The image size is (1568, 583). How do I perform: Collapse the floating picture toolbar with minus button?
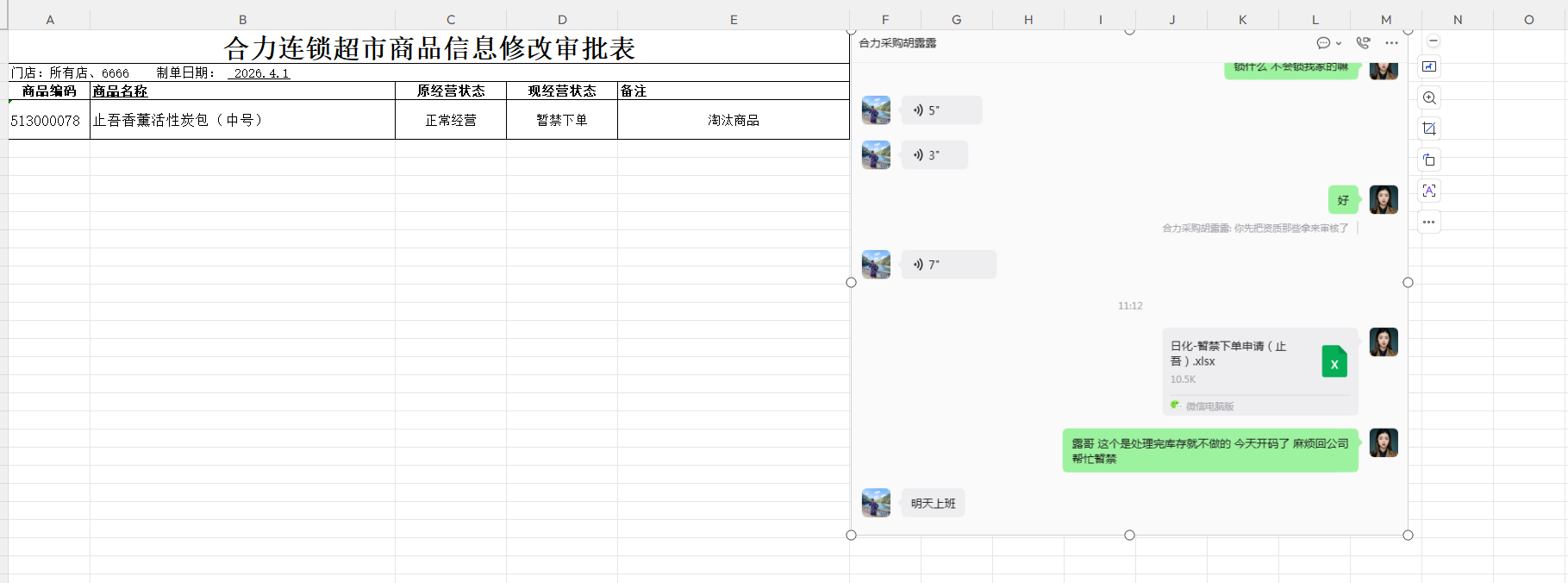pyautogui.click(x=1434, y=41)
